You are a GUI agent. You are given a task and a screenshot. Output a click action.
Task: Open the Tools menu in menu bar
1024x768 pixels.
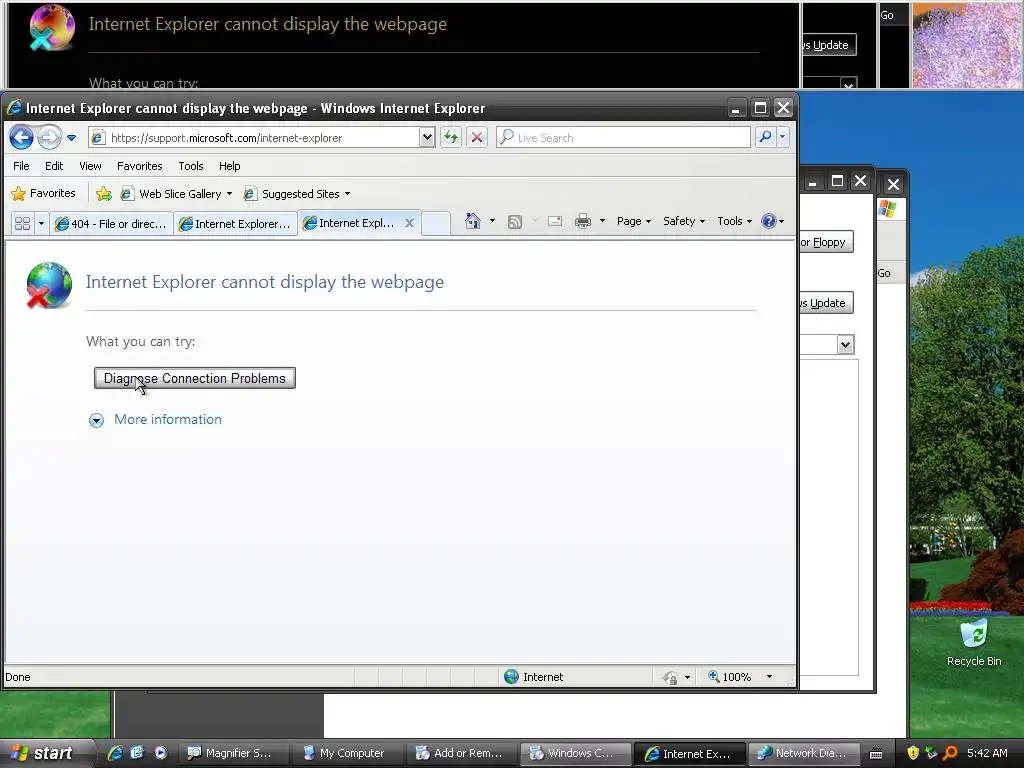[191, 166]
